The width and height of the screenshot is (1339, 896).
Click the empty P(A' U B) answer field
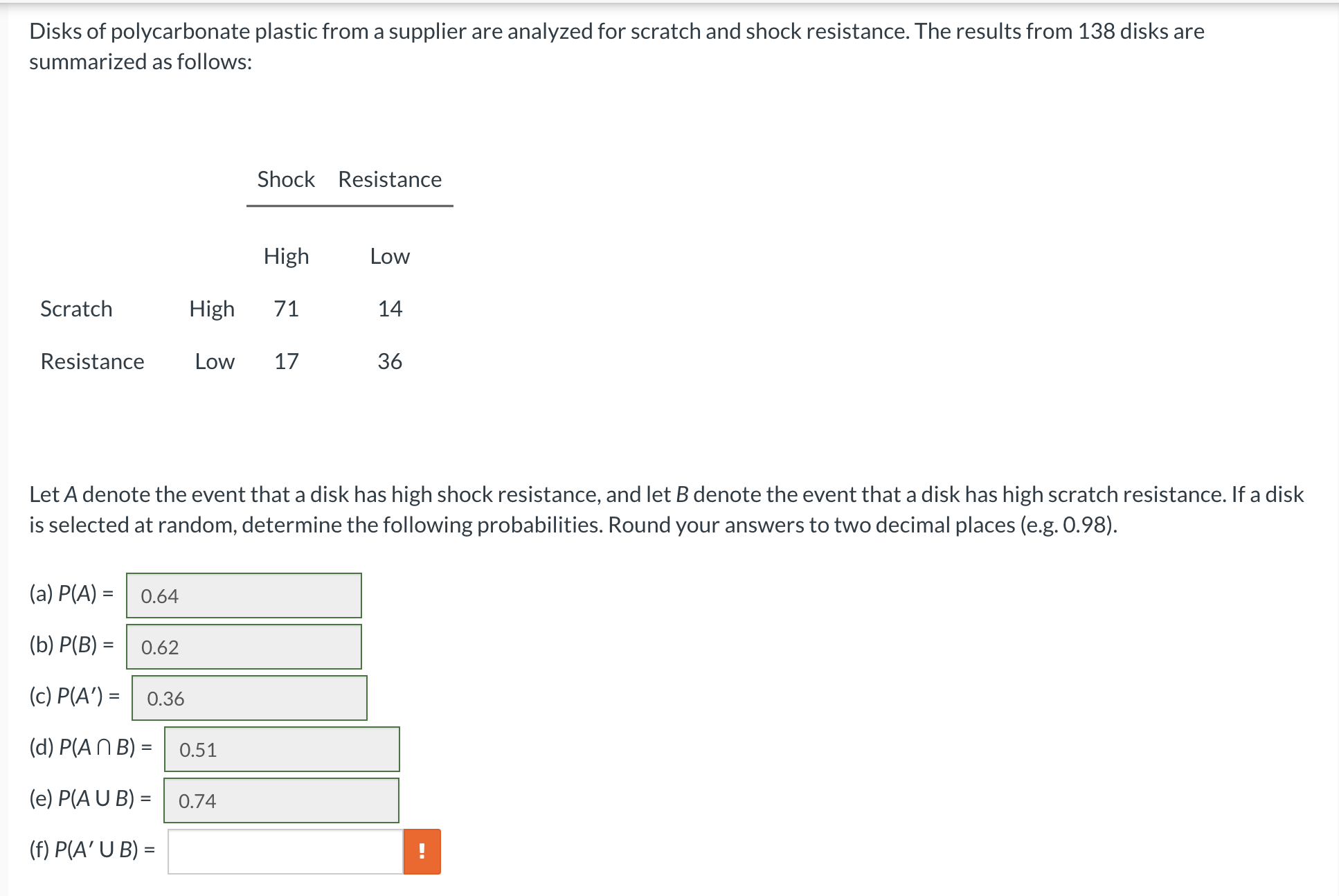[284, 852]
